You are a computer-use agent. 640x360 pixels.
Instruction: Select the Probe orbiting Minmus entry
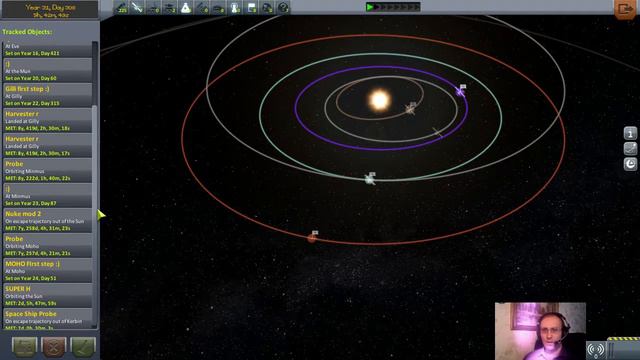point(47,171)
